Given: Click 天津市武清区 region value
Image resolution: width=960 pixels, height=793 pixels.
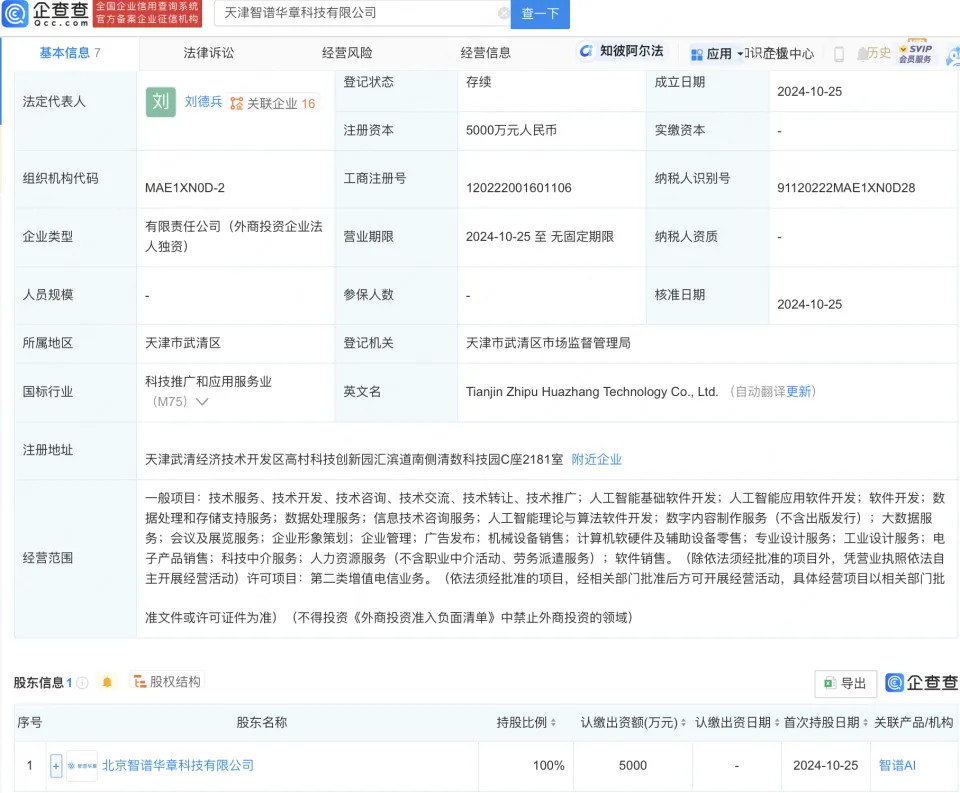Looking at the screenshot, I should click(x=182, y=343).
